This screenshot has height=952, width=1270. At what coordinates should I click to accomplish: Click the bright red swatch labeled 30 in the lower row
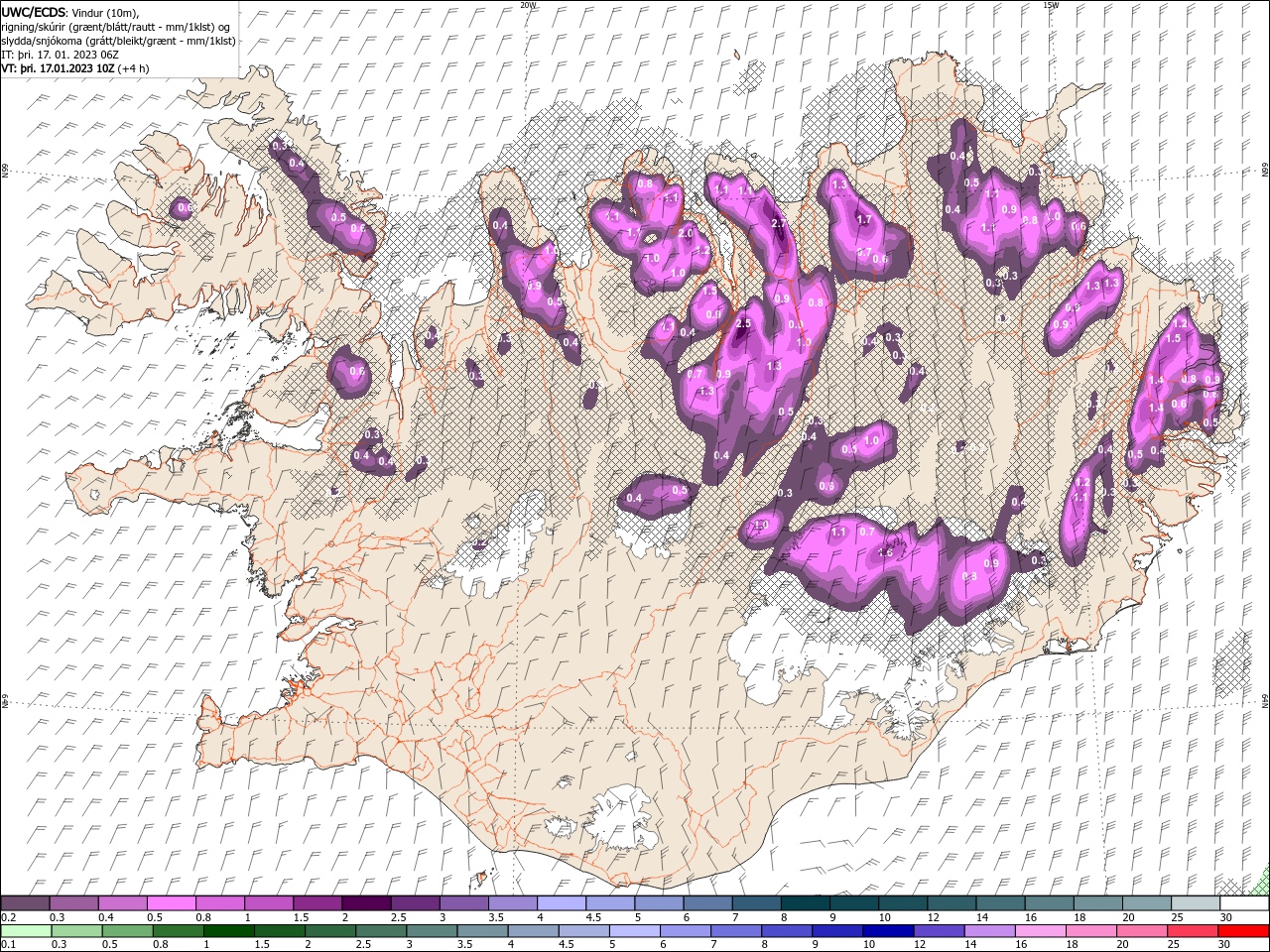point(1243,931)
